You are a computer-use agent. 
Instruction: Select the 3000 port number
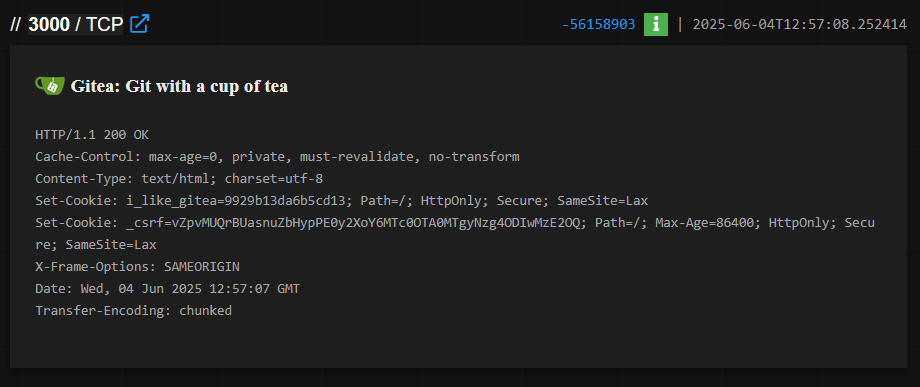pos(49,24)
